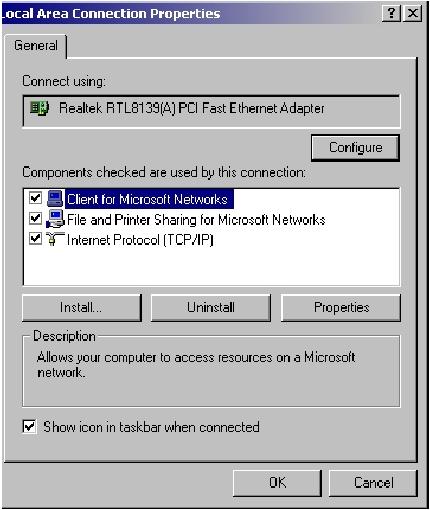The width and height of the screenshot is (430, 510).
Task: Confirm changes with the OK button
Action: pyautogui.click(x=277, y=483)
